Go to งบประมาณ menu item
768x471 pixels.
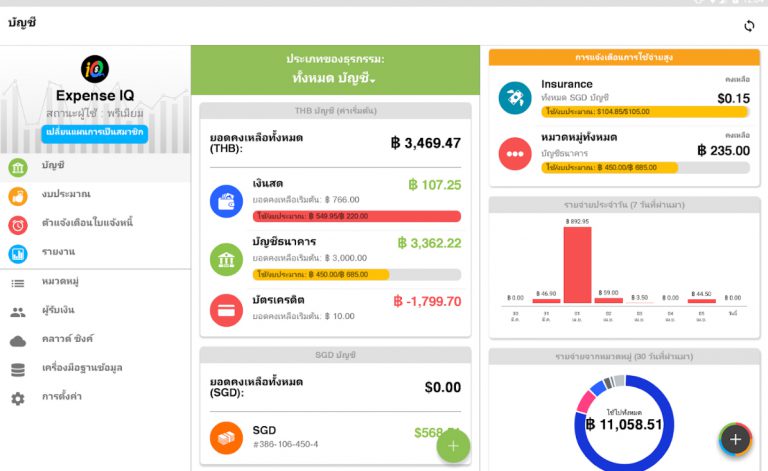66,194
